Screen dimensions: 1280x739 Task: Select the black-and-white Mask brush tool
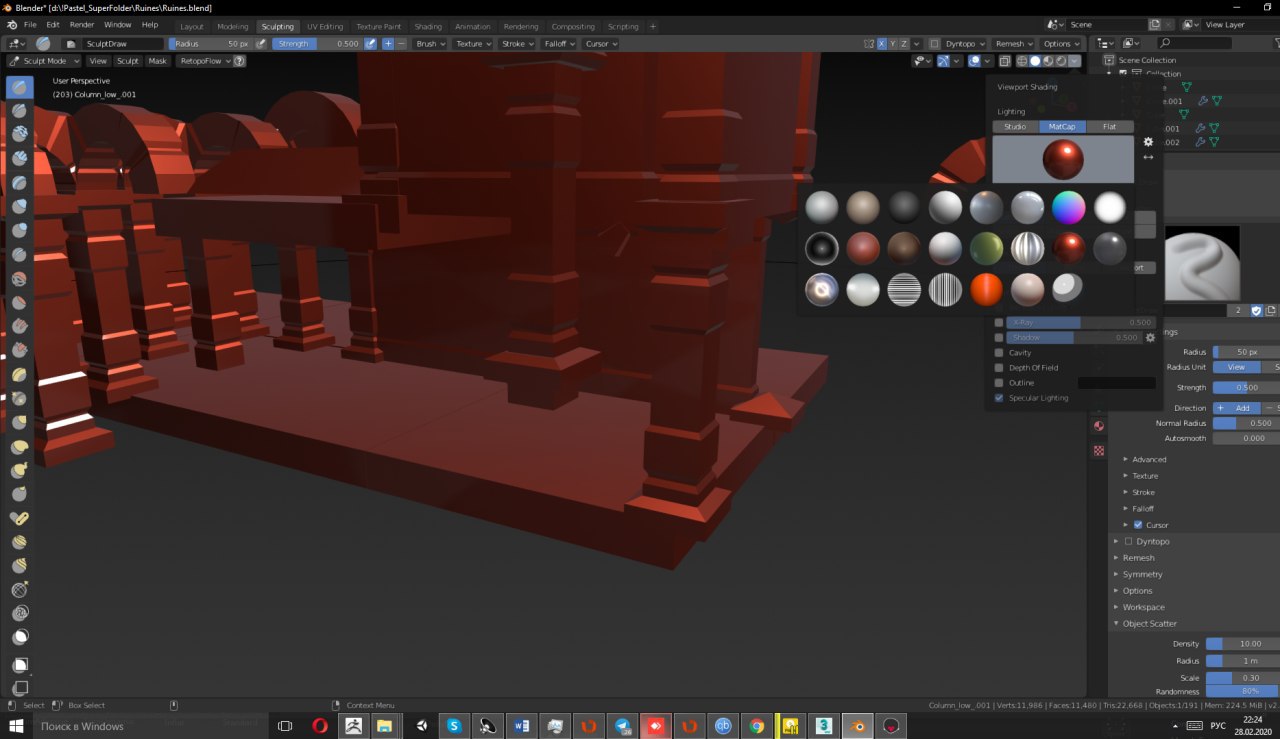tap(19, 636)
